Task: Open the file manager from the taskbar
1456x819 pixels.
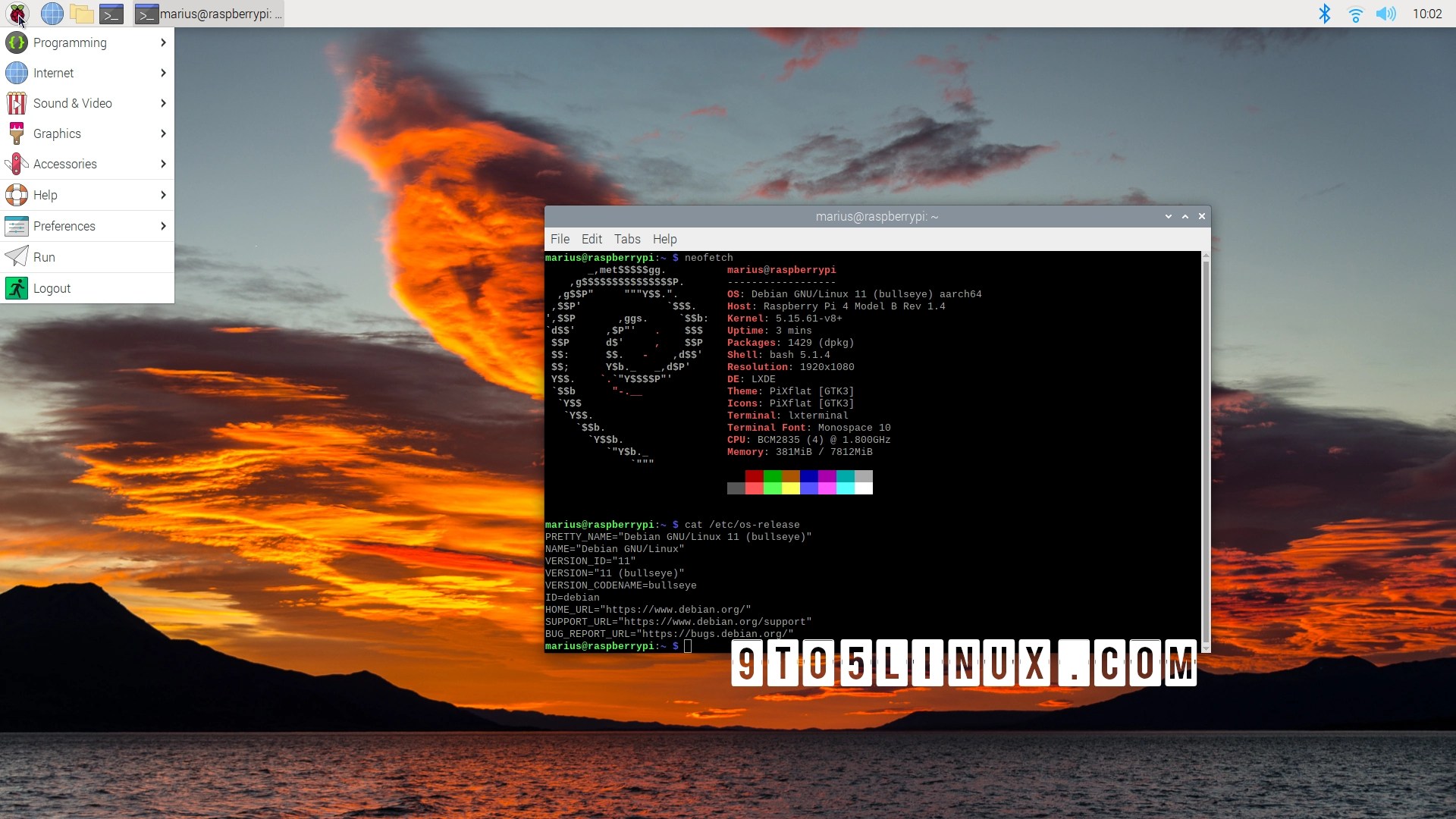Action: pos(82,13)
